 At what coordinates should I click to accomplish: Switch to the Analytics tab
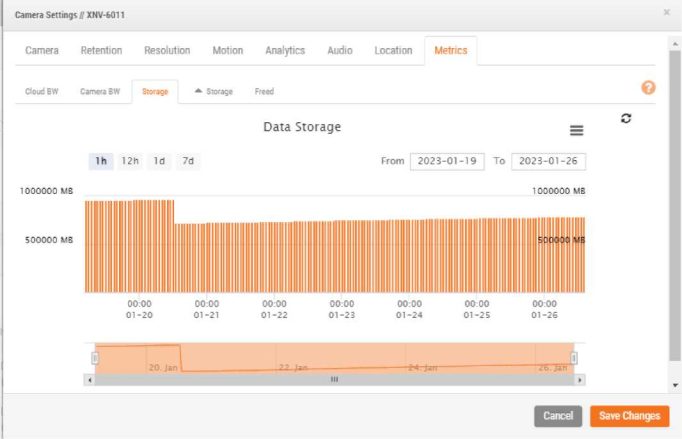(x=285, y=51)
